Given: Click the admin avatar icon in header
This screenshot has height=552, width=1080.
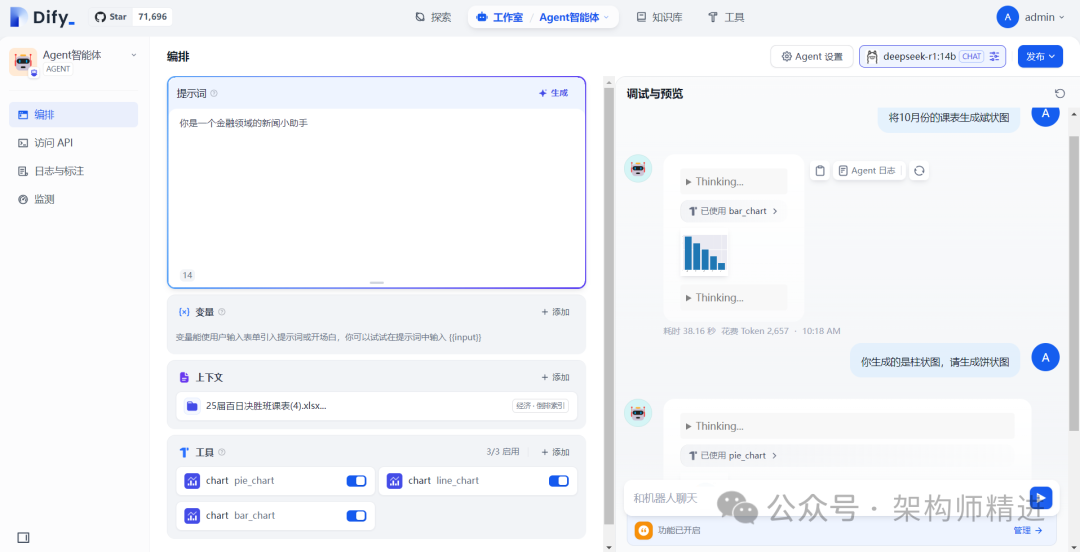Looking at the screenshot, I should (x=1008, y=17).
